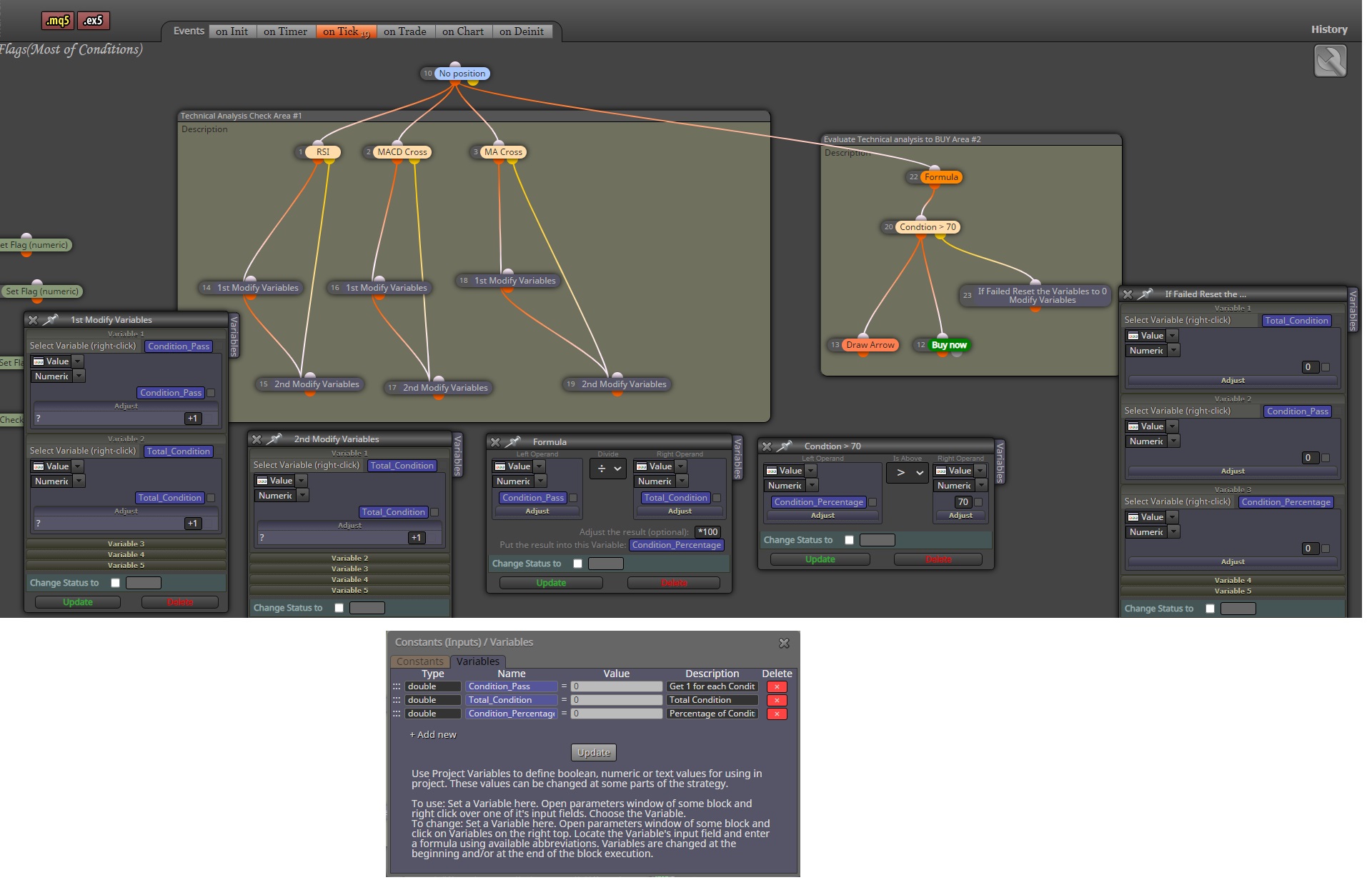The width and height of the screenshot is (1372, 880).
Task: Pin the Condtion > 70 panel
Action: [x=785, y=446]
